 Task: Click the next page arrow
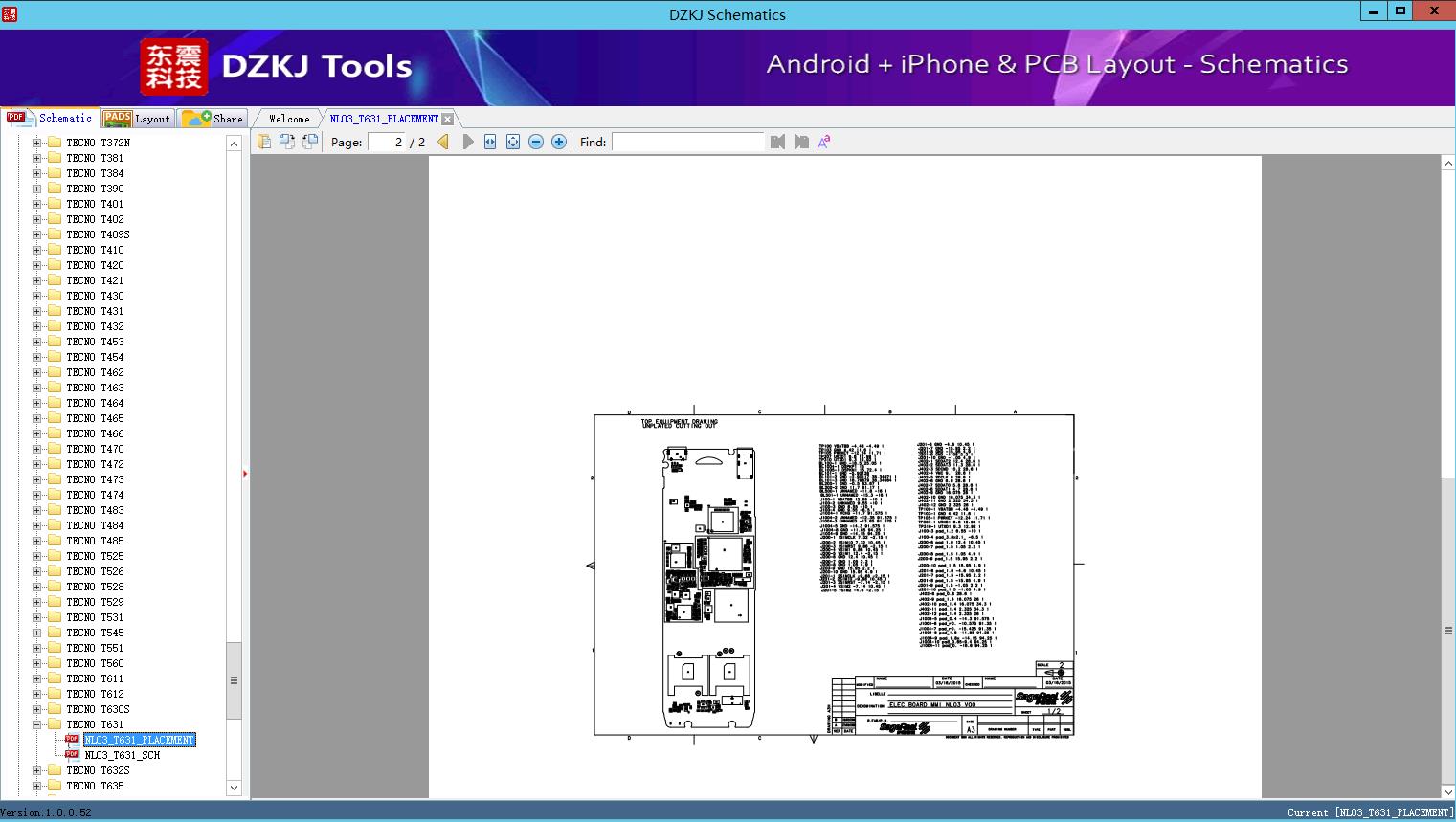[x=467, y=142]
